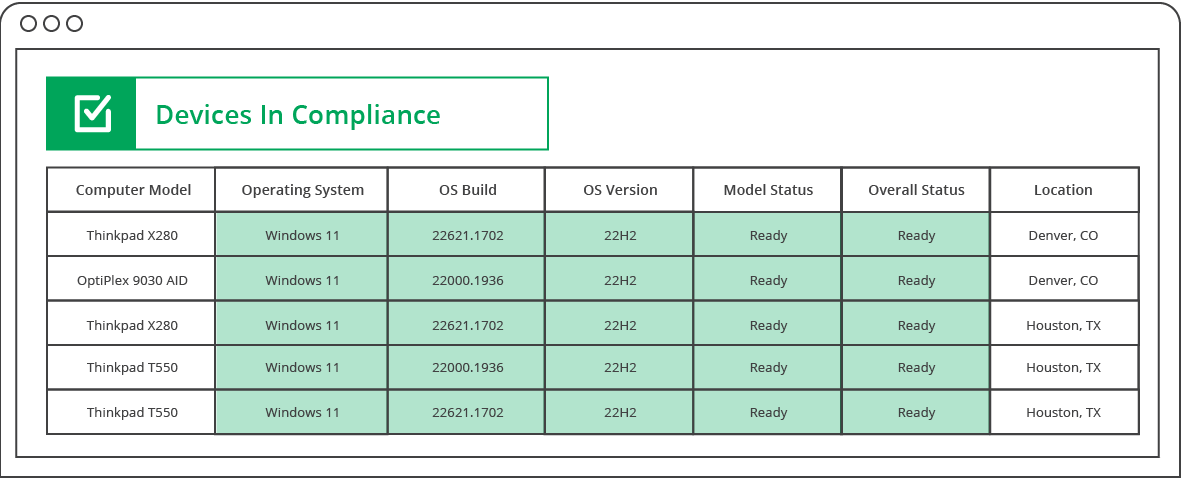The width and height of the screenshot is (1186, 480).
Task: Click Model Status Ready in Denver X280 row
Action: [768, 235]
